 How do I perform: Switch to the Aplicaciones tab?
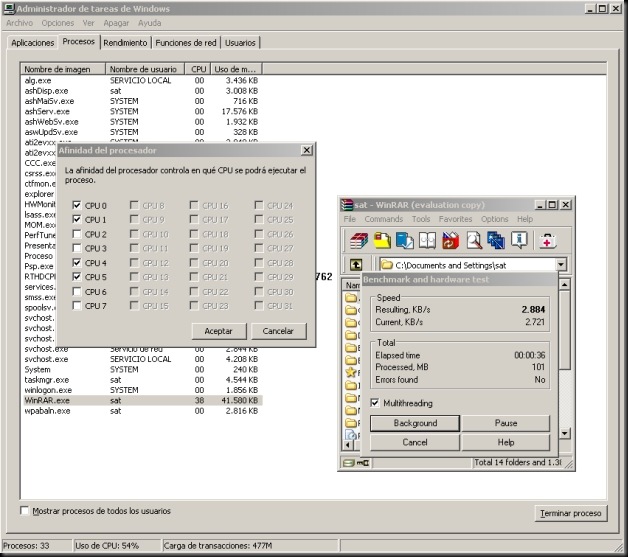[x=32, y=42]
